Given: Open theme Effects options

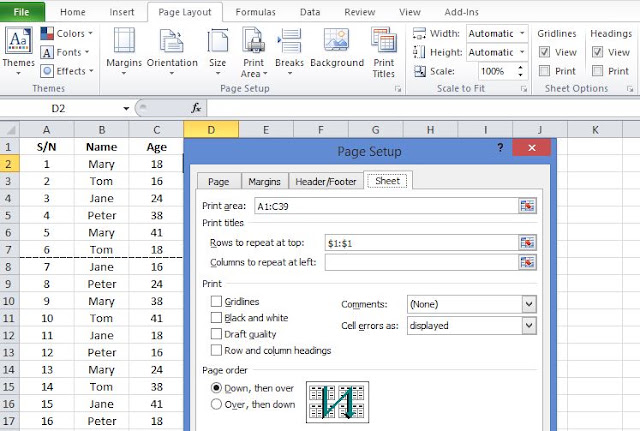Looking at the screenshot, I should click(67, 71).
